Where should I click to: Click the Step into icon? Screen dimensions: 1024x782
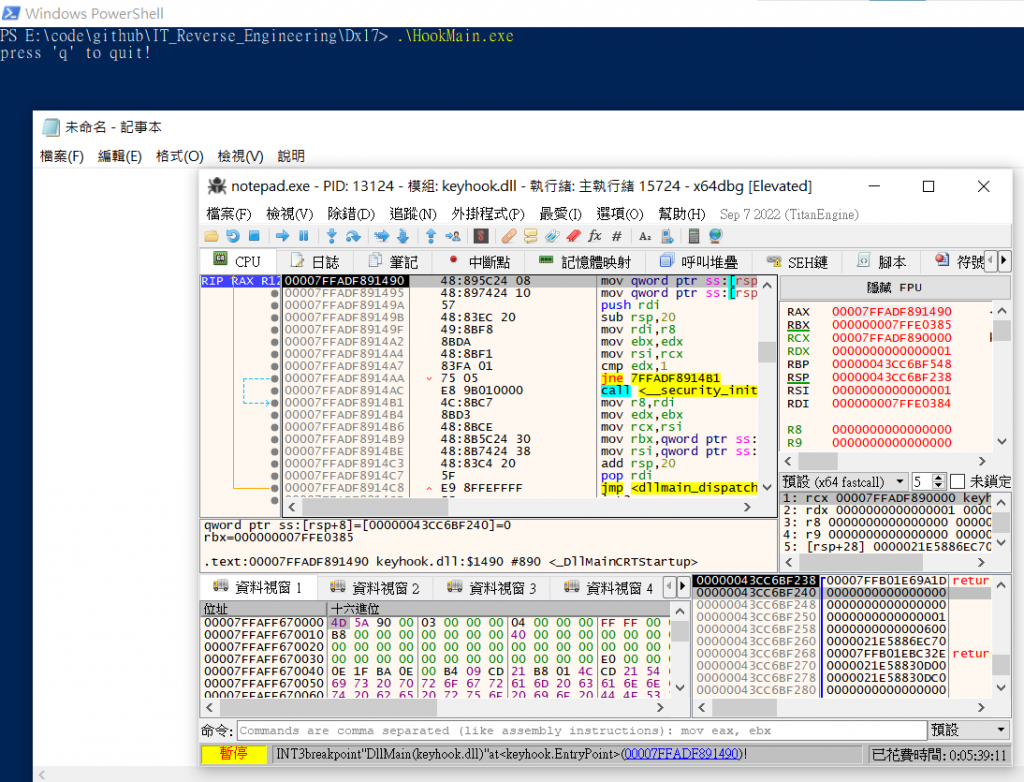(332, 236)
